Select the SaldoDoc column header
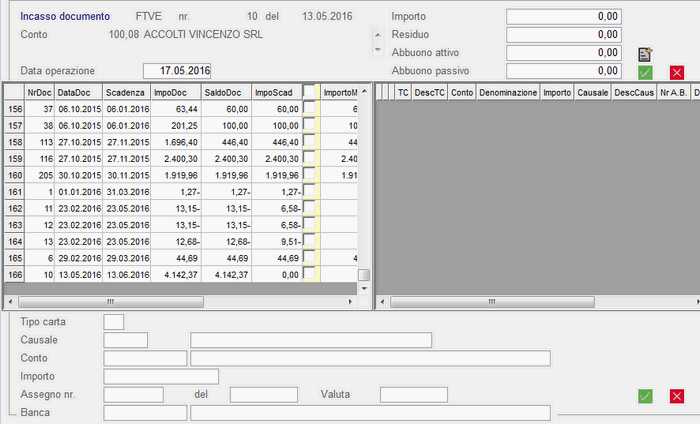This screenshot has height=424, width=700. [x=226, y=92]
